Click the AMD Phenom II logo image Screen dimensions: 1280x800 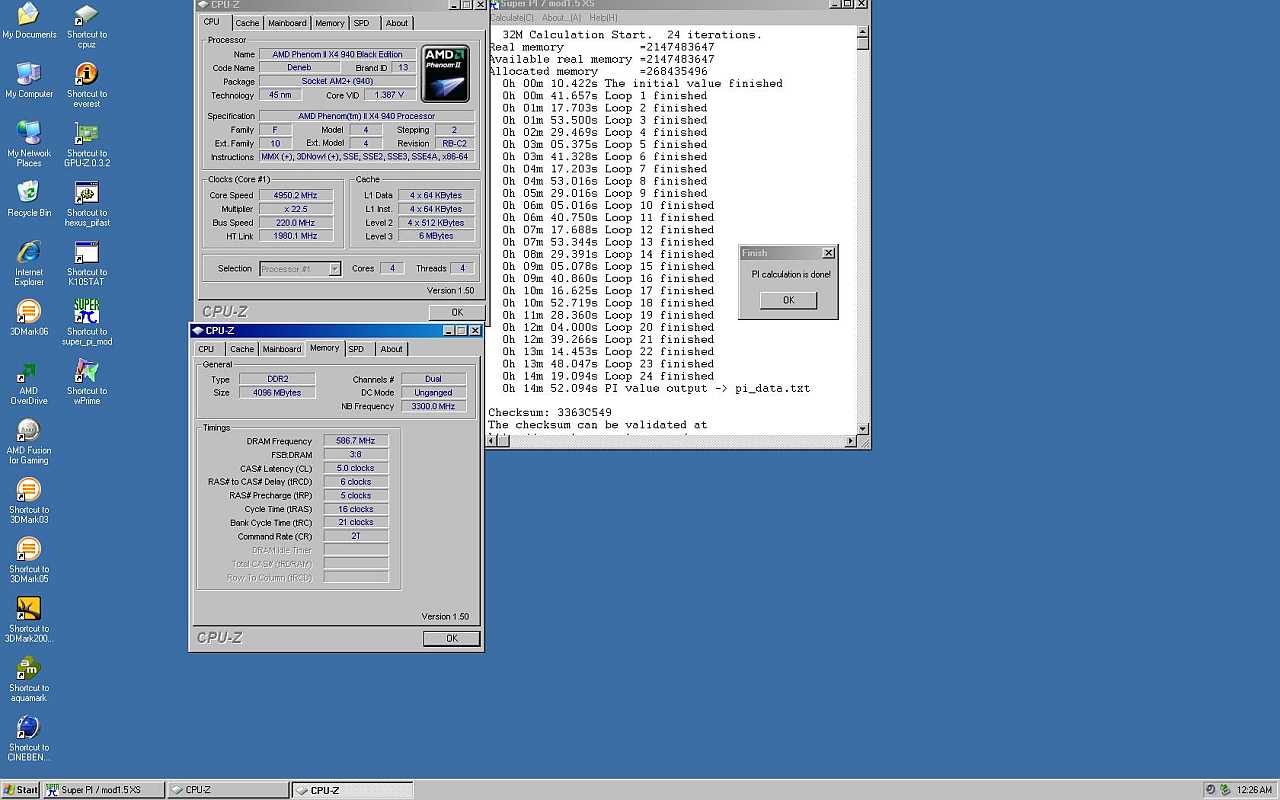pos(445,73)
